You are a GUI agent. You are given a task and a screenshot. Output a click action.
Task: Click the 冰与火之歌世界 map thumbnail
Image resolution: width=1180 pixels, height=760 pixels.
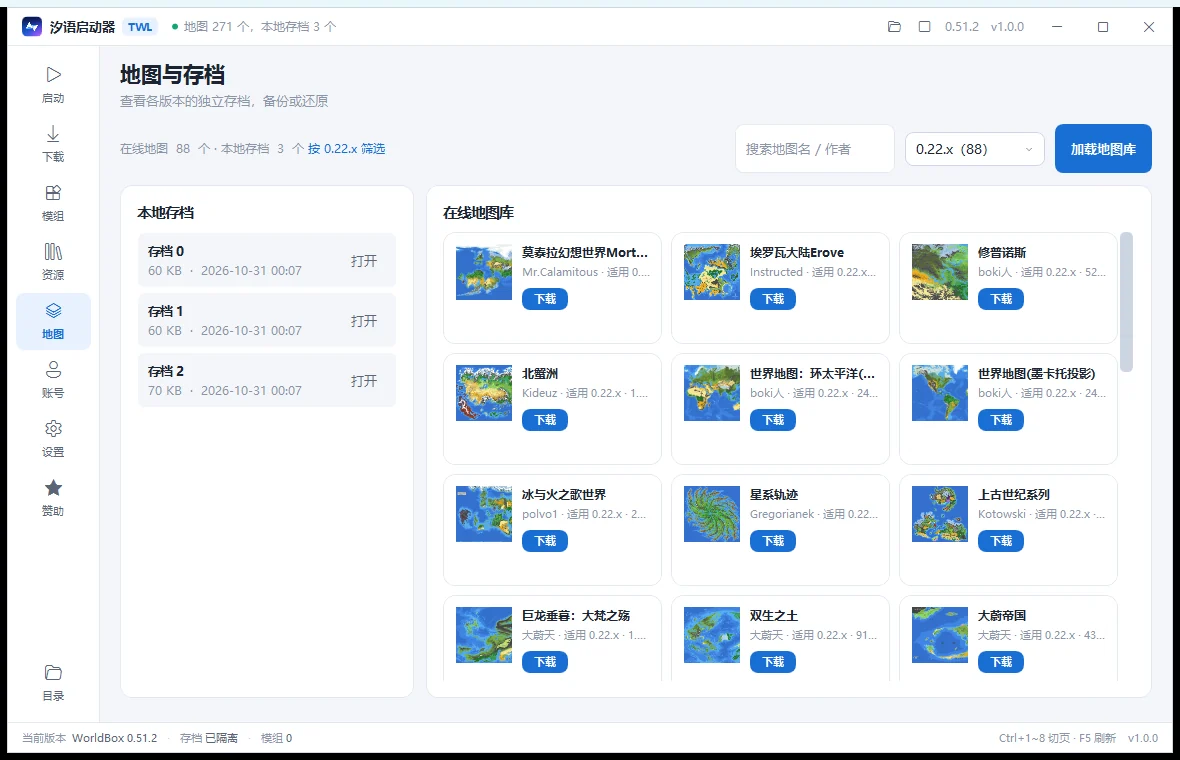coord(484,514)
